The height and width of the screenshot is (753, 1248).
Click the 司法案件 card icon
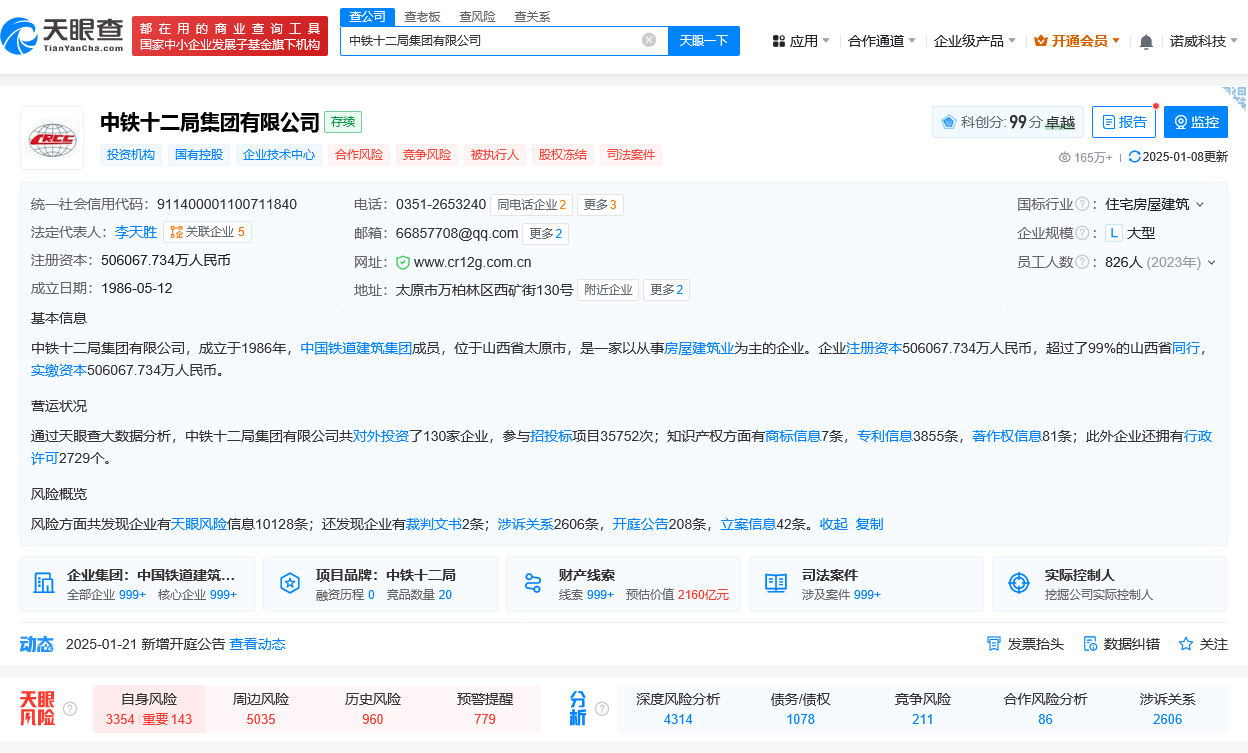[x=775, y=583]
